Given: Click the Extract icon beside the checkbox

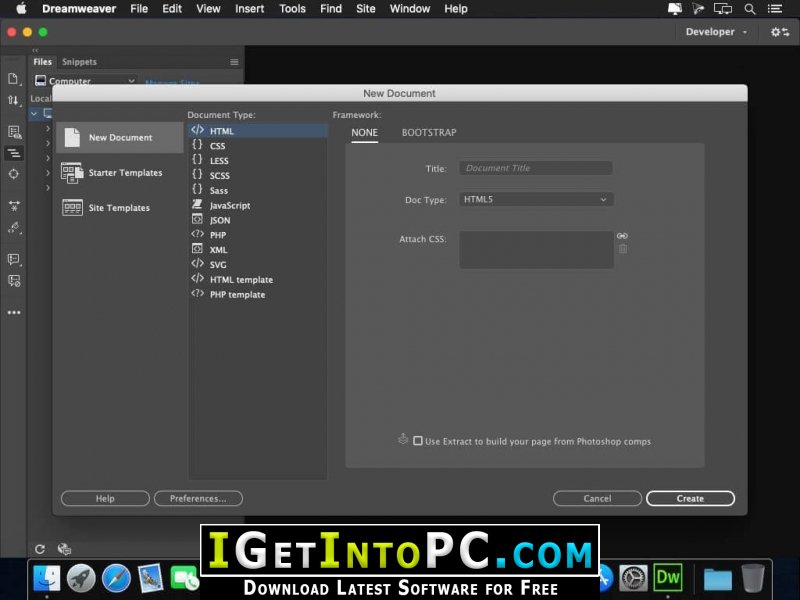Looking at the screenshot, I should tap(403, 439).
